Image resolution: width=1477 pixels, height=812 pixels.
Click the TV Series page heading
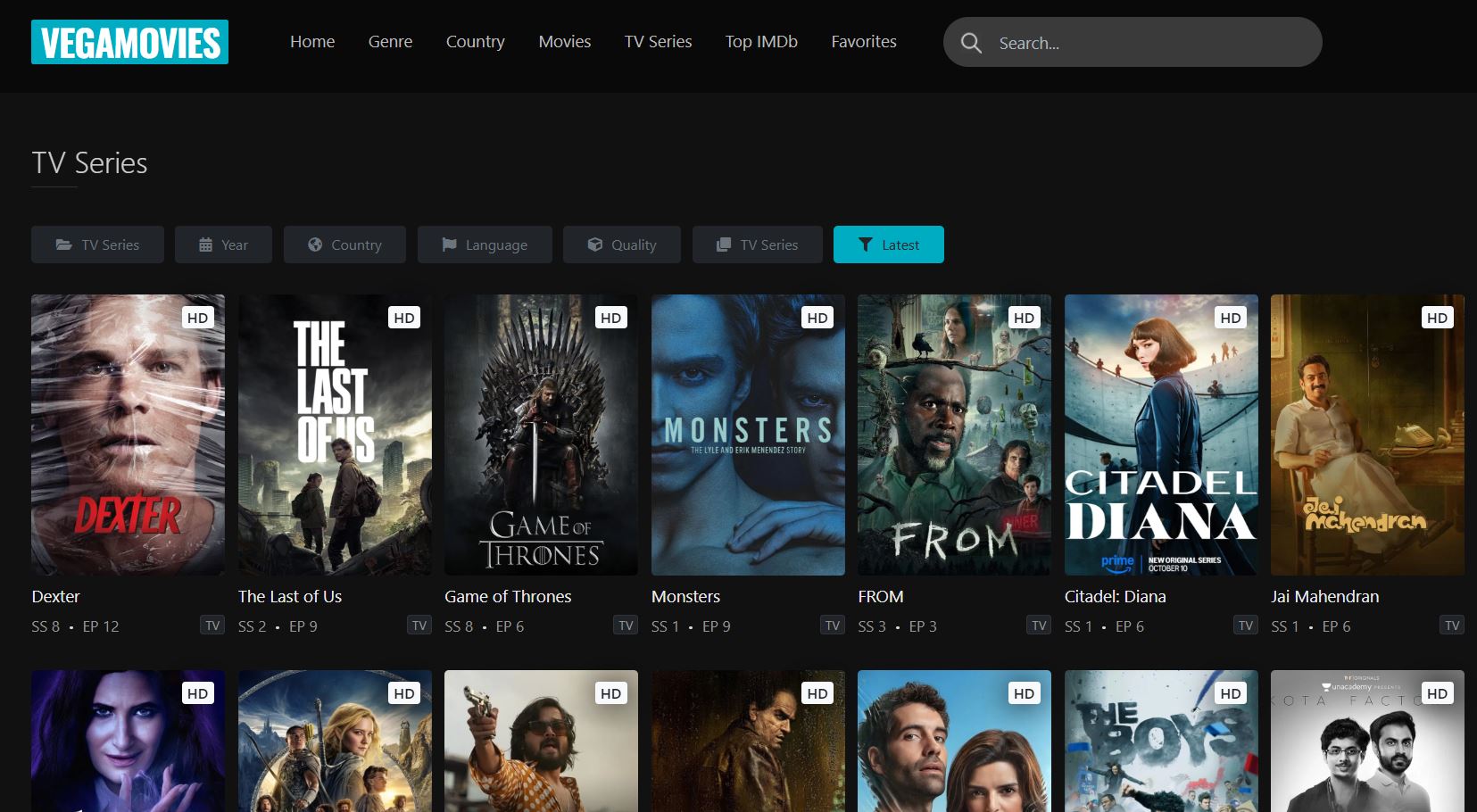[89, 163]
